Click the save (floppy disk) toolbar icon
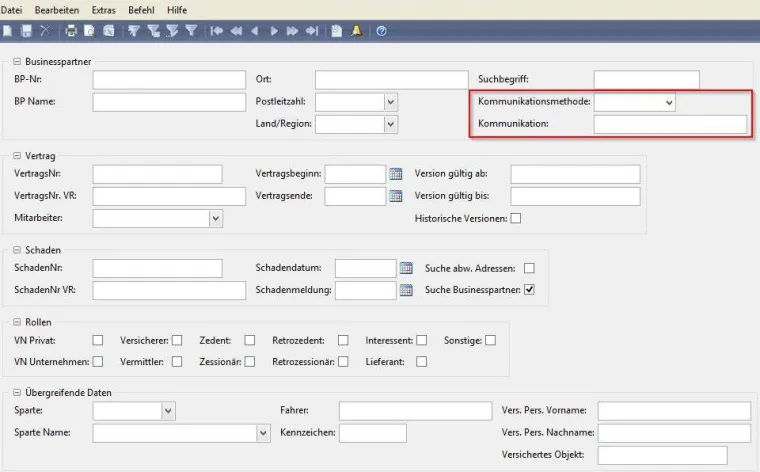Screen dimensions: 760x472 click(x=27, y=31)
